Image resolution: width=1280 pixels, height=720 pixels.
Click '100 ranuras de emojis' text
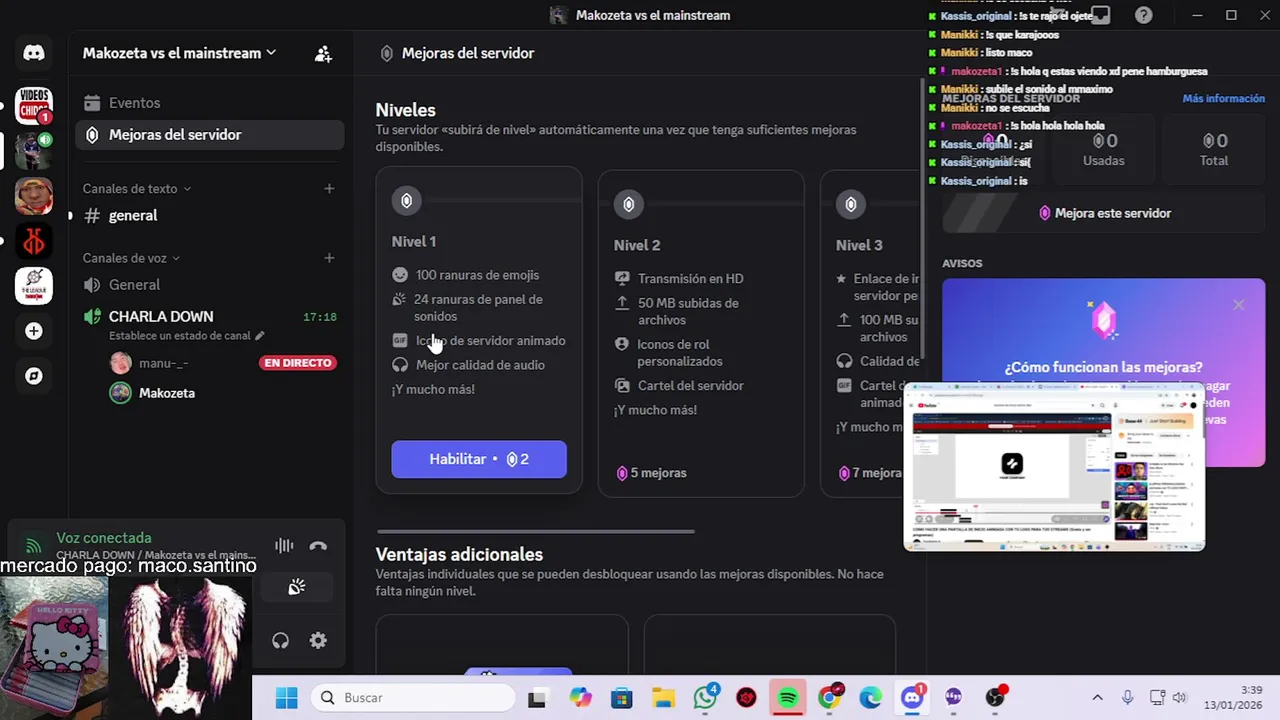(477, 275)
